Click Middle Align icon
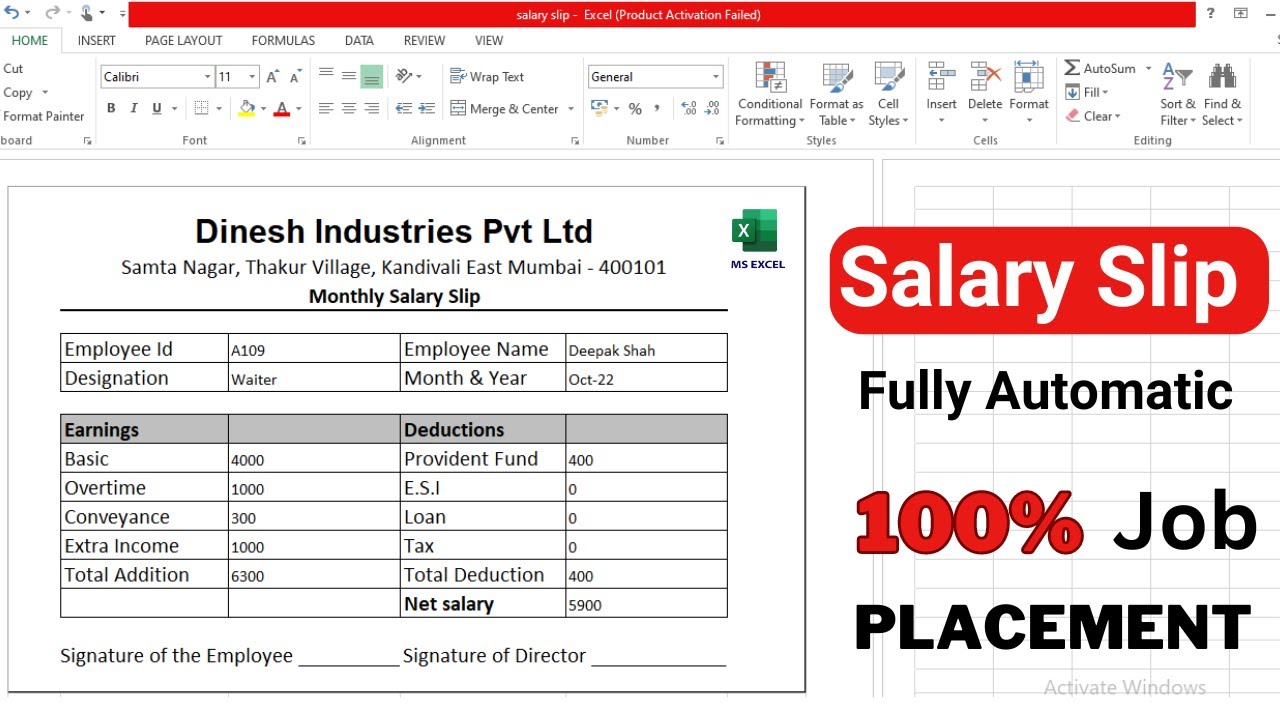This screenshot has width=1280, height=720. 348,76
